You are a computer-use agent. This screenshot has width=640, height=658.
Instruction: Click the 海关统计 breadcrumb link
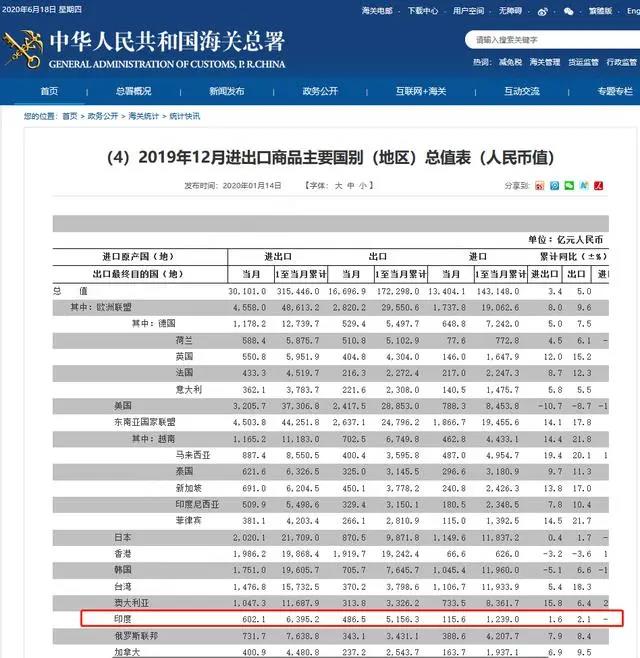click(140, 116)
